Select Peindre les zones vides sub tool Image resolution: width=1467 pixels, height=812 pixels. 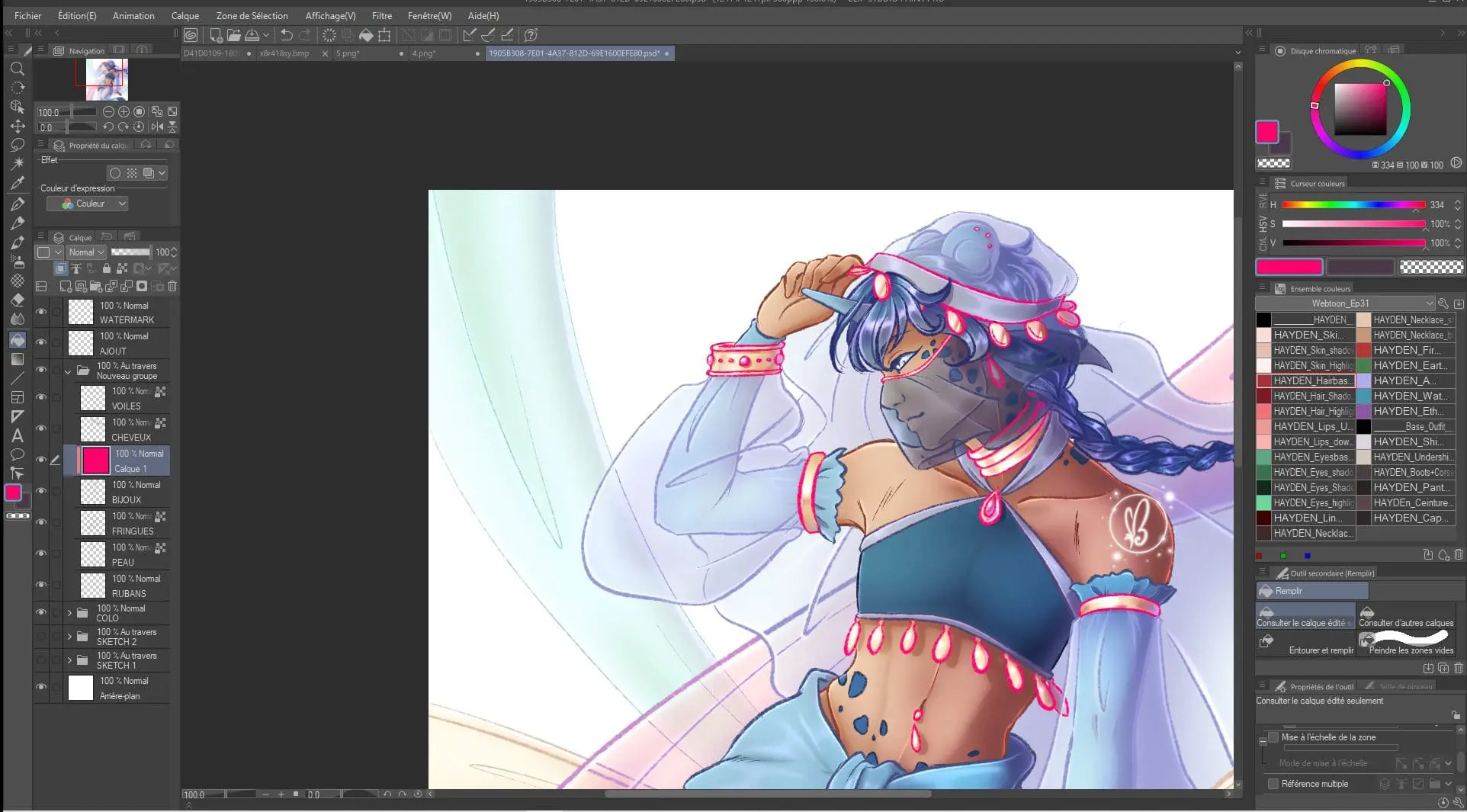[x=1406, y=645]
